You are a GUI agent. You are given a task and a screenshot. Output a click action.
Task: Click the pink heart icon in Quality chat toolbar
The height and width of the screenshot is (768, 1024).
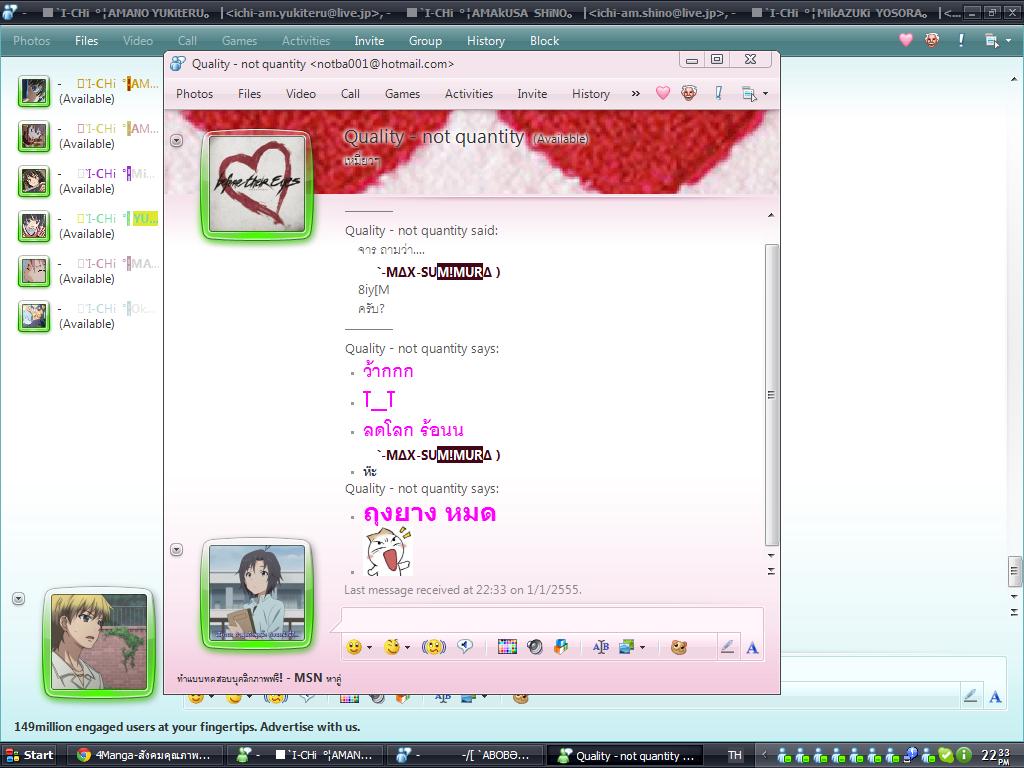click(x=663, y=93)
